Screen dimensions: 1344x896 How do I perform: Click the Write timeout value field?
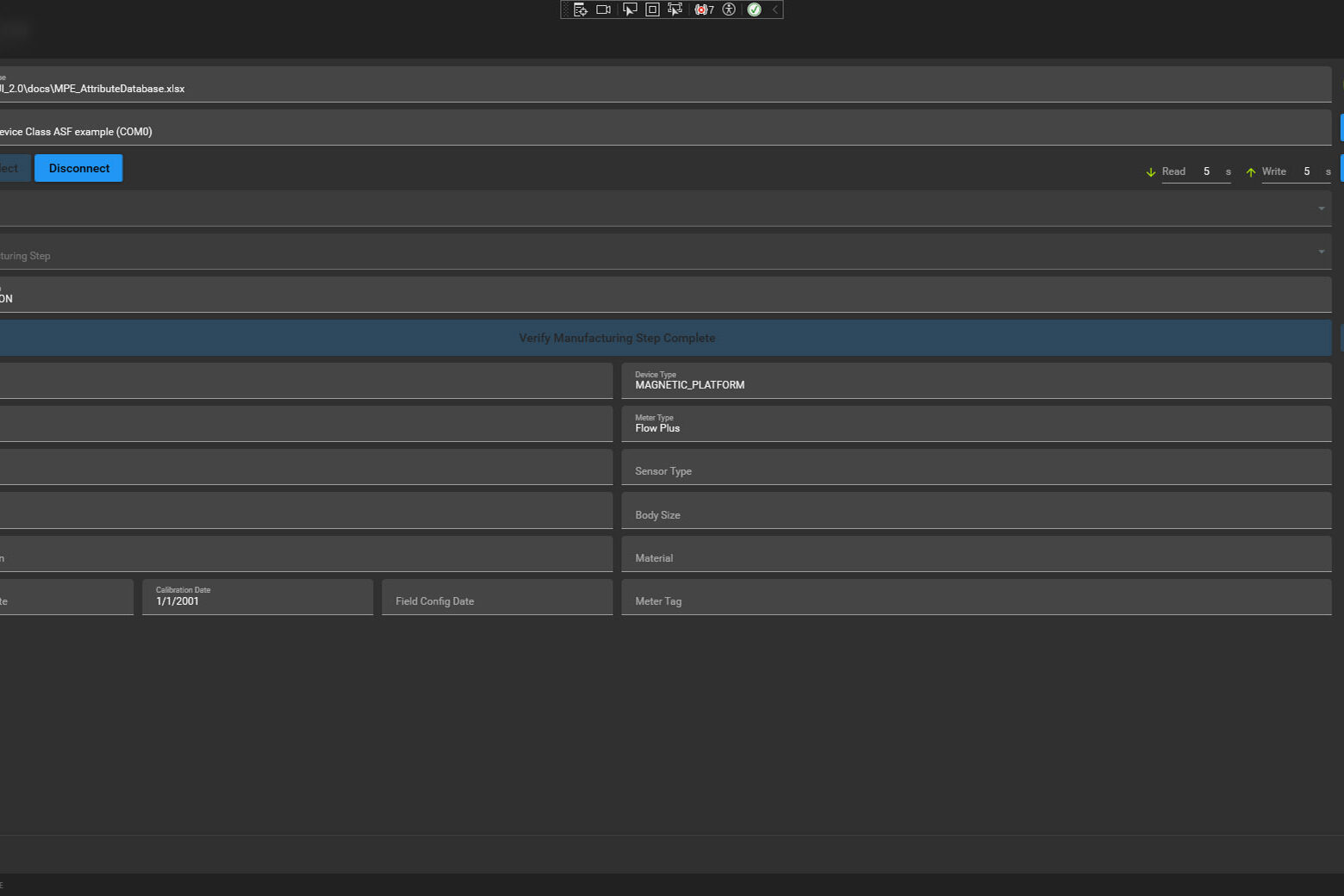[x=1306, y=171]
